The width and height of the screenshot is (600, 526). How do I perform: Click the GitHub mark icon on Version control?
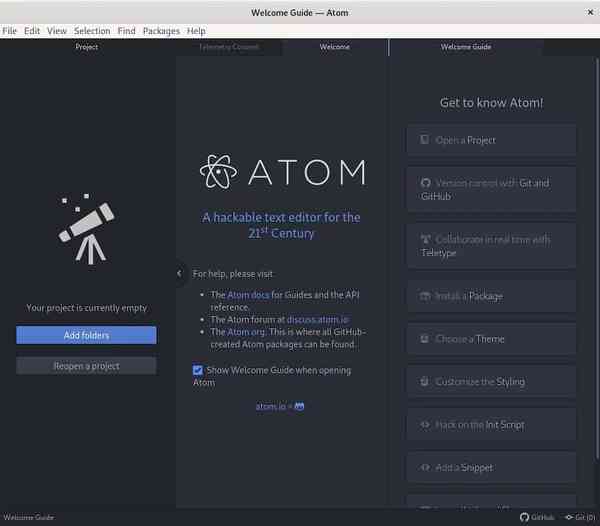pos(426,183)
